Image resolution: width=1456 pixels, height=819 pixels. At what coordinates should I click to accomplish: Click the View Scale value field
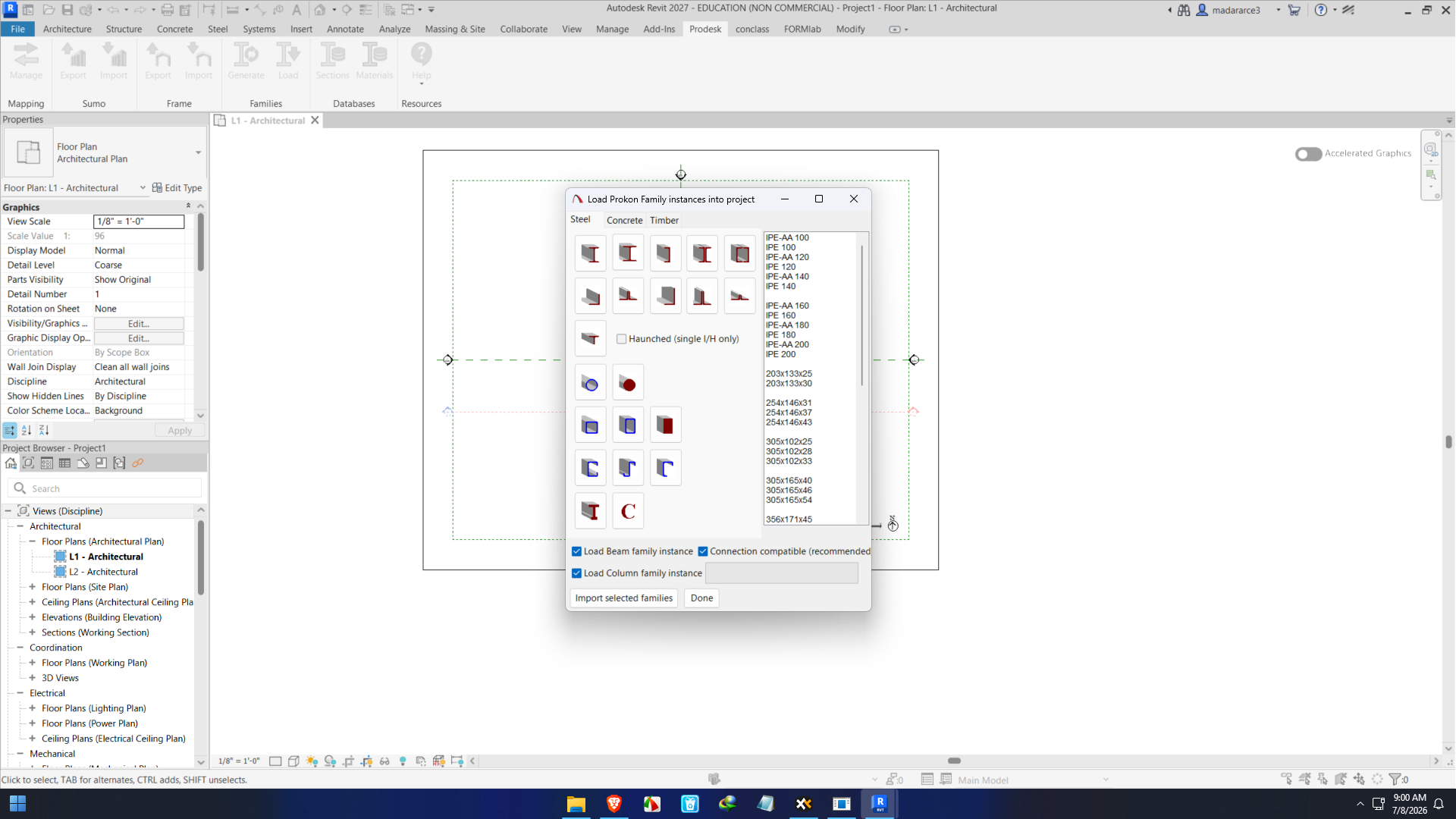tap(139, 221)
